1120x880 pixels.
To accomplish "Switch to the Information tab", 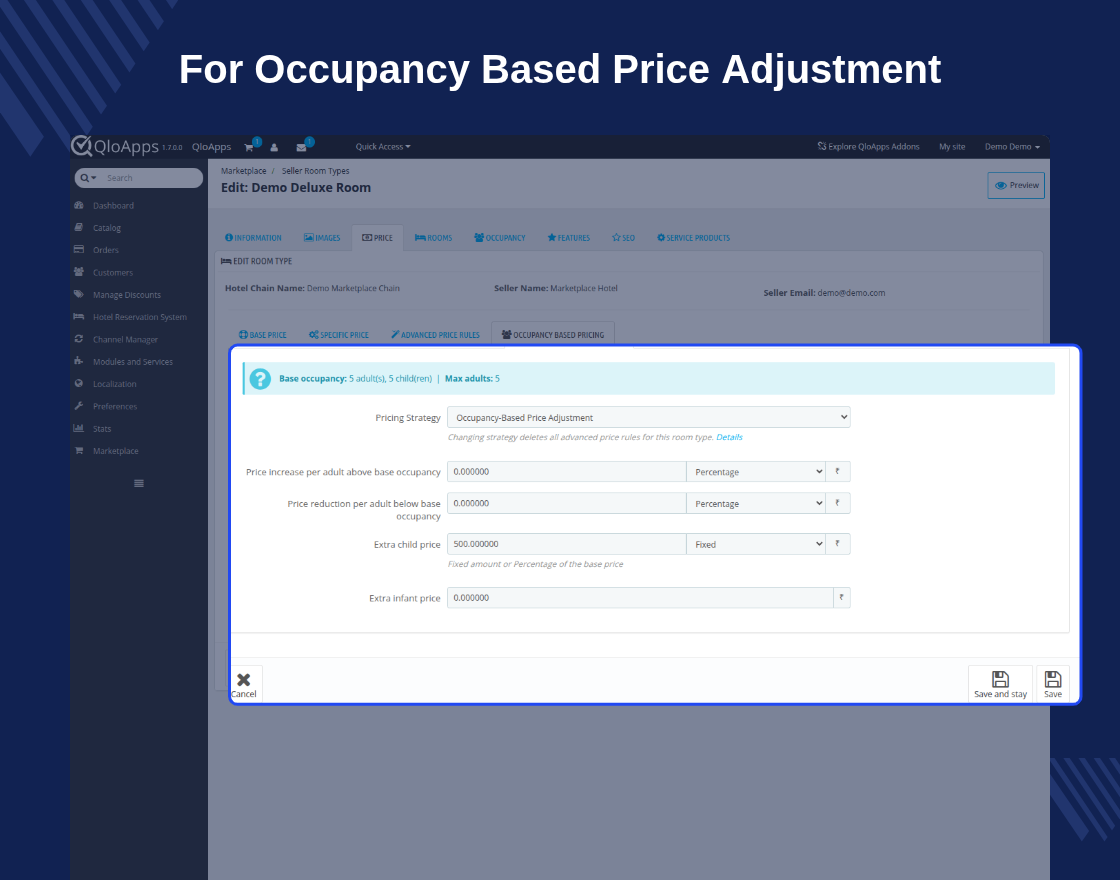I will [x=253, y=238].
